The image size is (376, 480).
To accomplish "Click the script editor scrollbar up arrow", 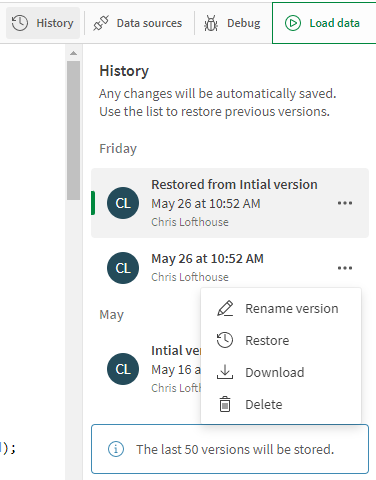I will point(74,53).
